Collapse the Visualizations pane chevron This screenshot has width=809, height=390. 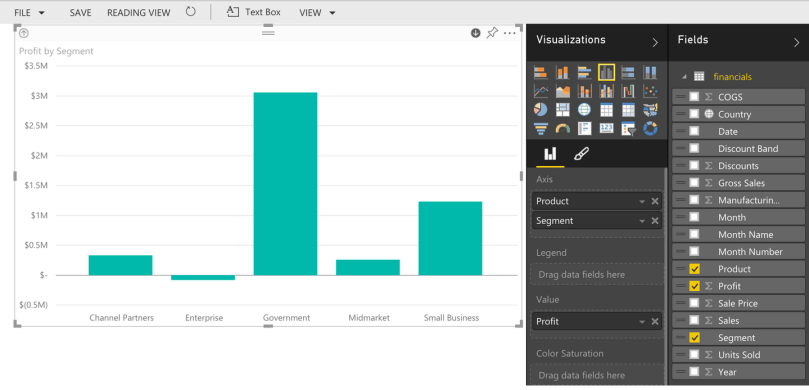coord(655,42)
